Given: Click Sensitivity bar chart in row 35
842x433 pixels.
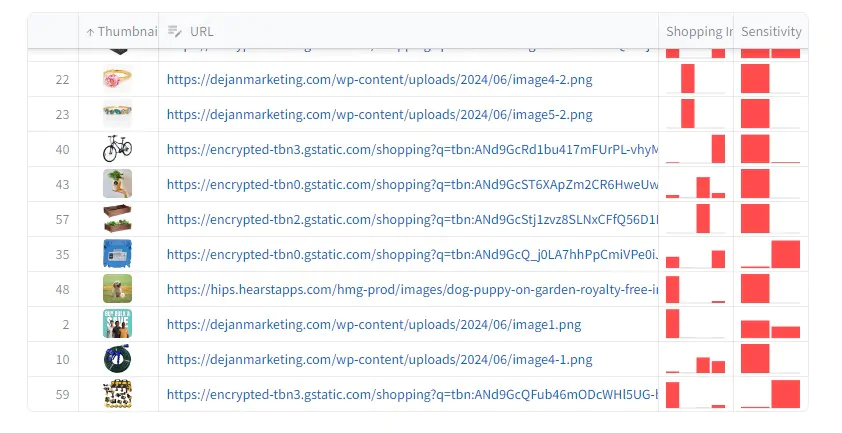Looking at the screenshot, I should point(771,254).
